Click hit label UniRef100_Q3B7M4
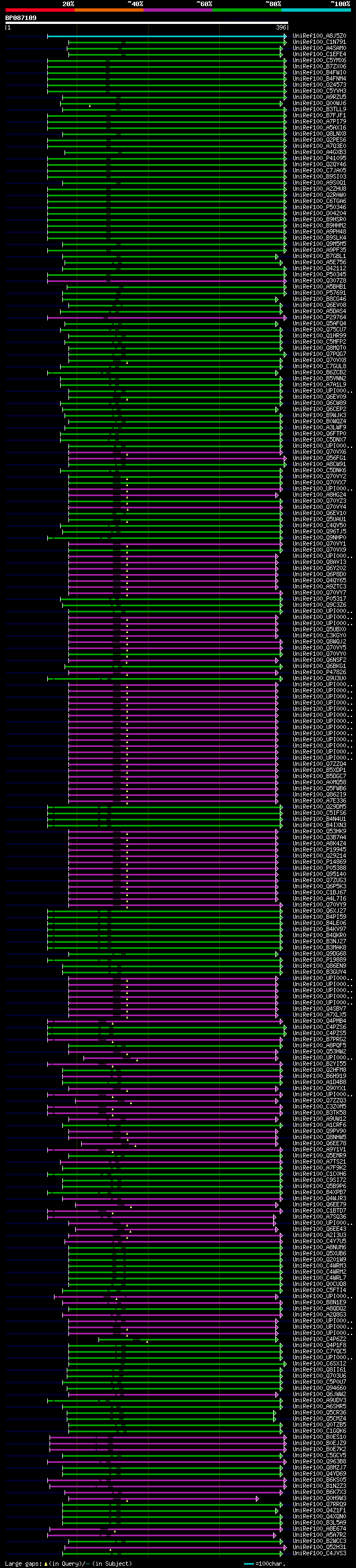 tap(319, 837)
